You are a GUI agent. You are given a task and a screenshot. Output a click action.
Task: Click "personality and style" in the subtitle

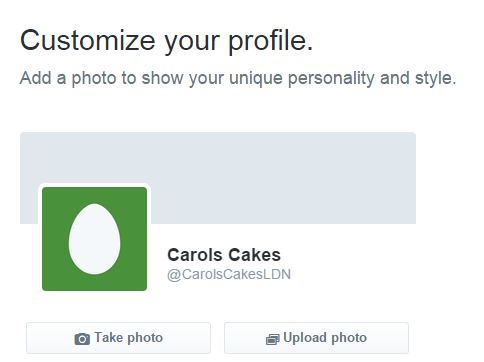372,79
